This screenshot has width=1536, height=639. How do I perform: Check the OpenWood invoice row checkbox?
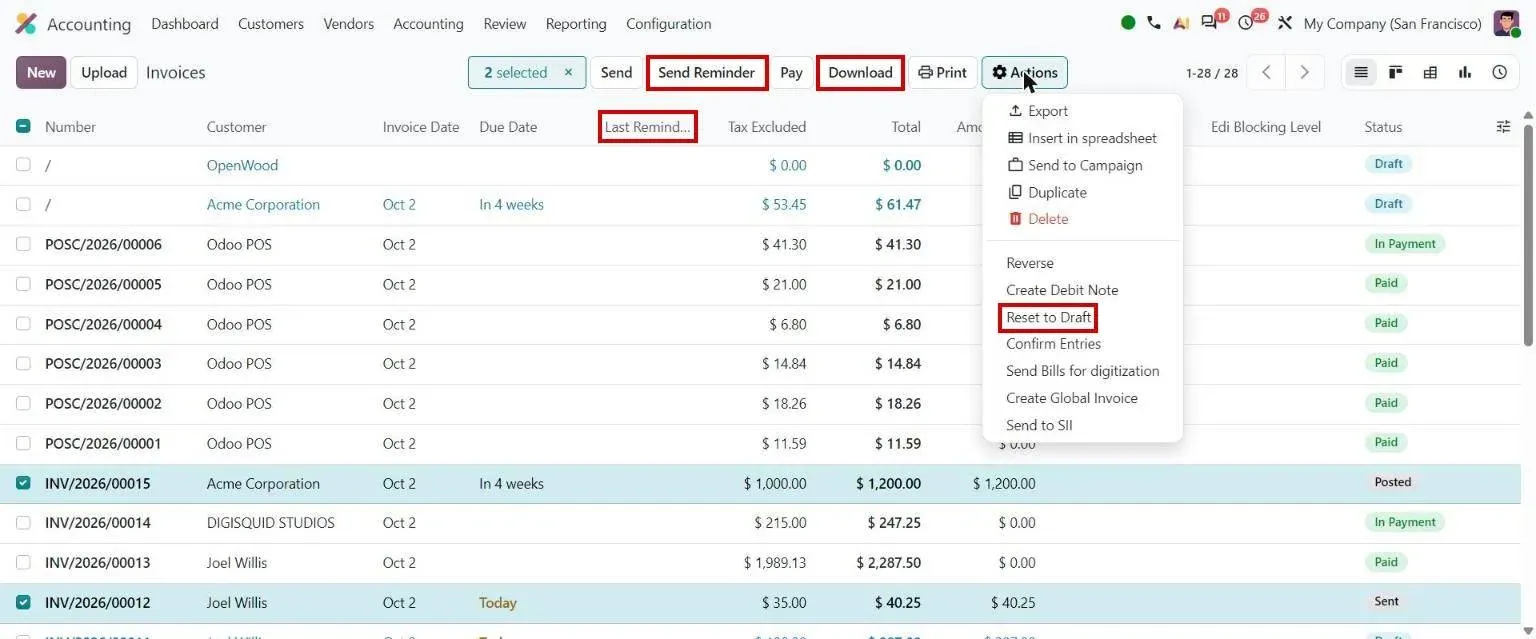click(x=23, y=165)
